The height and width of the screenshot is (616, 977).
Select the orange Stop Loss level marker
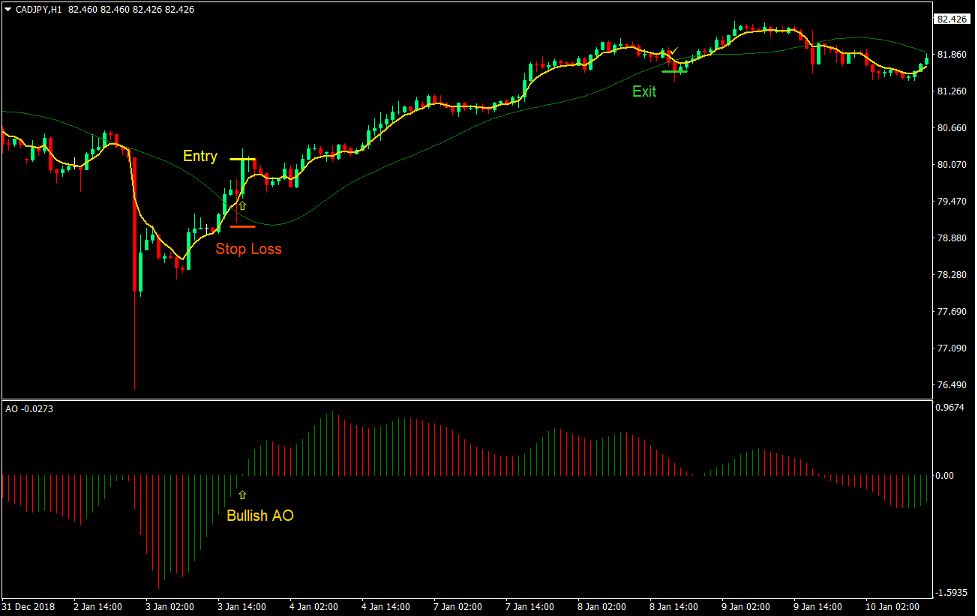242,226
